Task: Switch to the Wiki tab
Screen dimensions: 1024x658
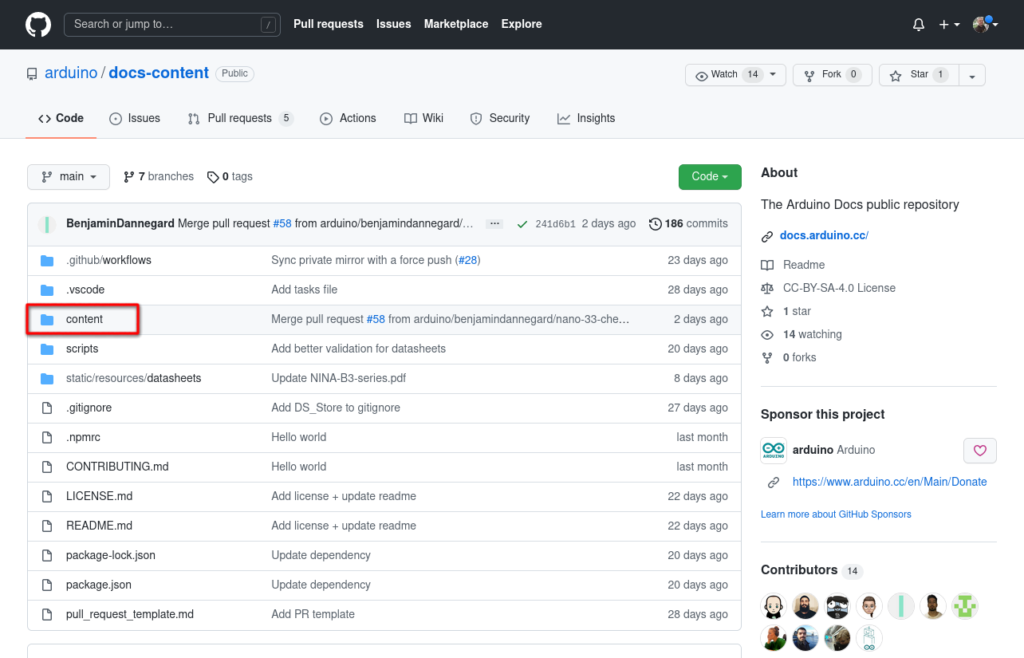Action: point(424,118)
